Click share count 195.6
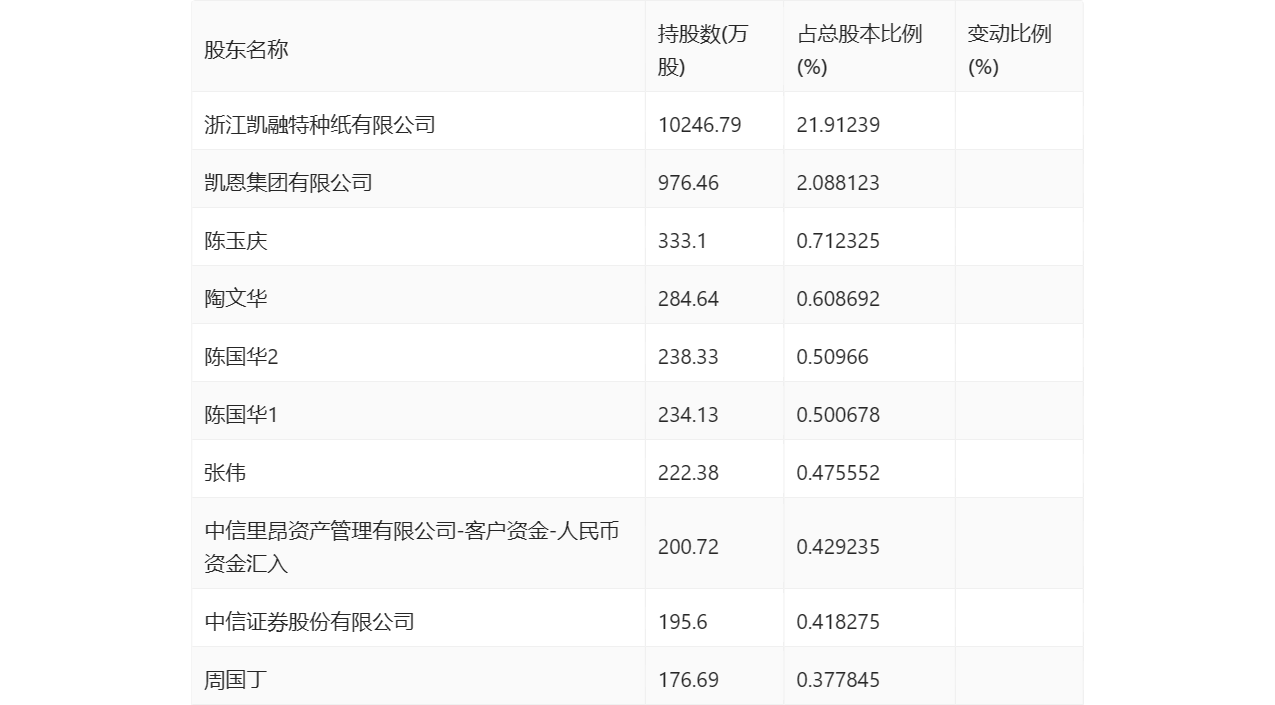Viewport: 1275px width, 705px height. (682, 622)
